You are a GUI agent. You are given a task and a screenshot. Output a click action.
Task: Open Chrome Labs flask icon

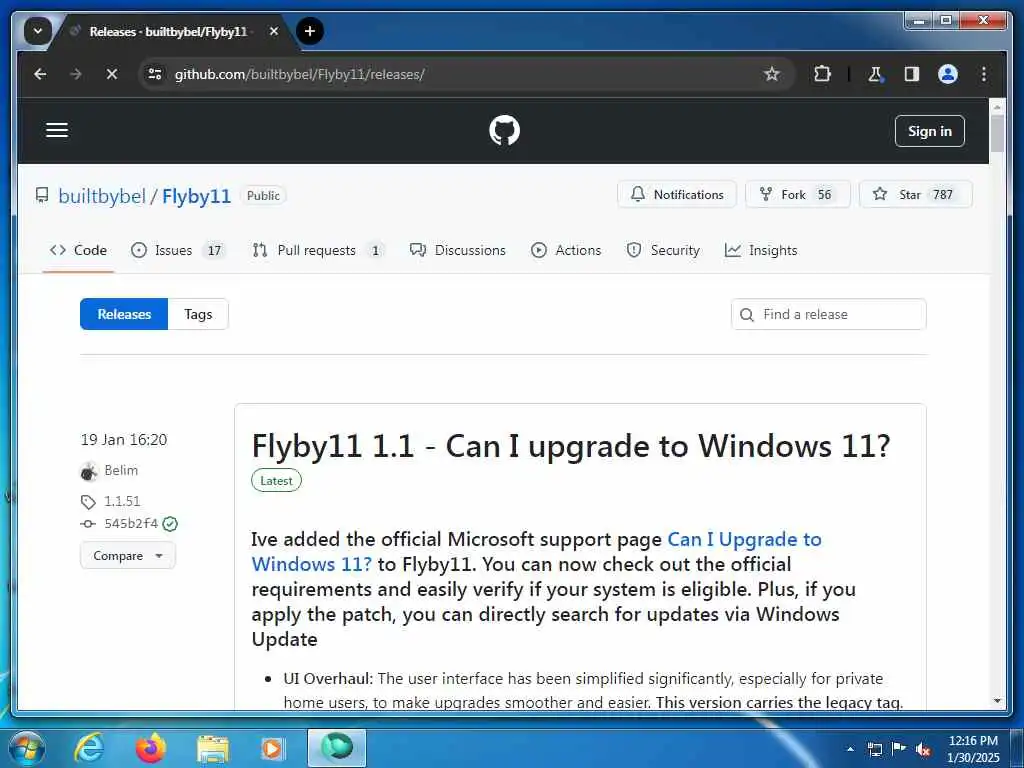[875, 74]
